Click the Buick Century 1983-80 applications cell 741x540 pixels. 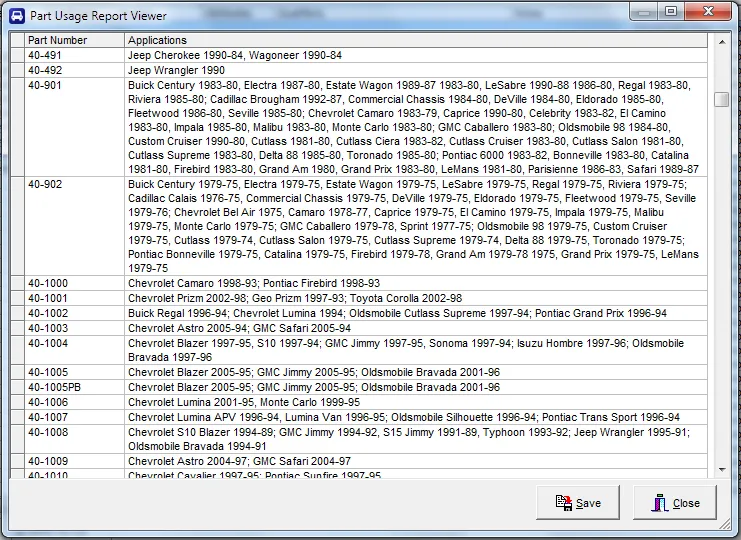(416, 127)
